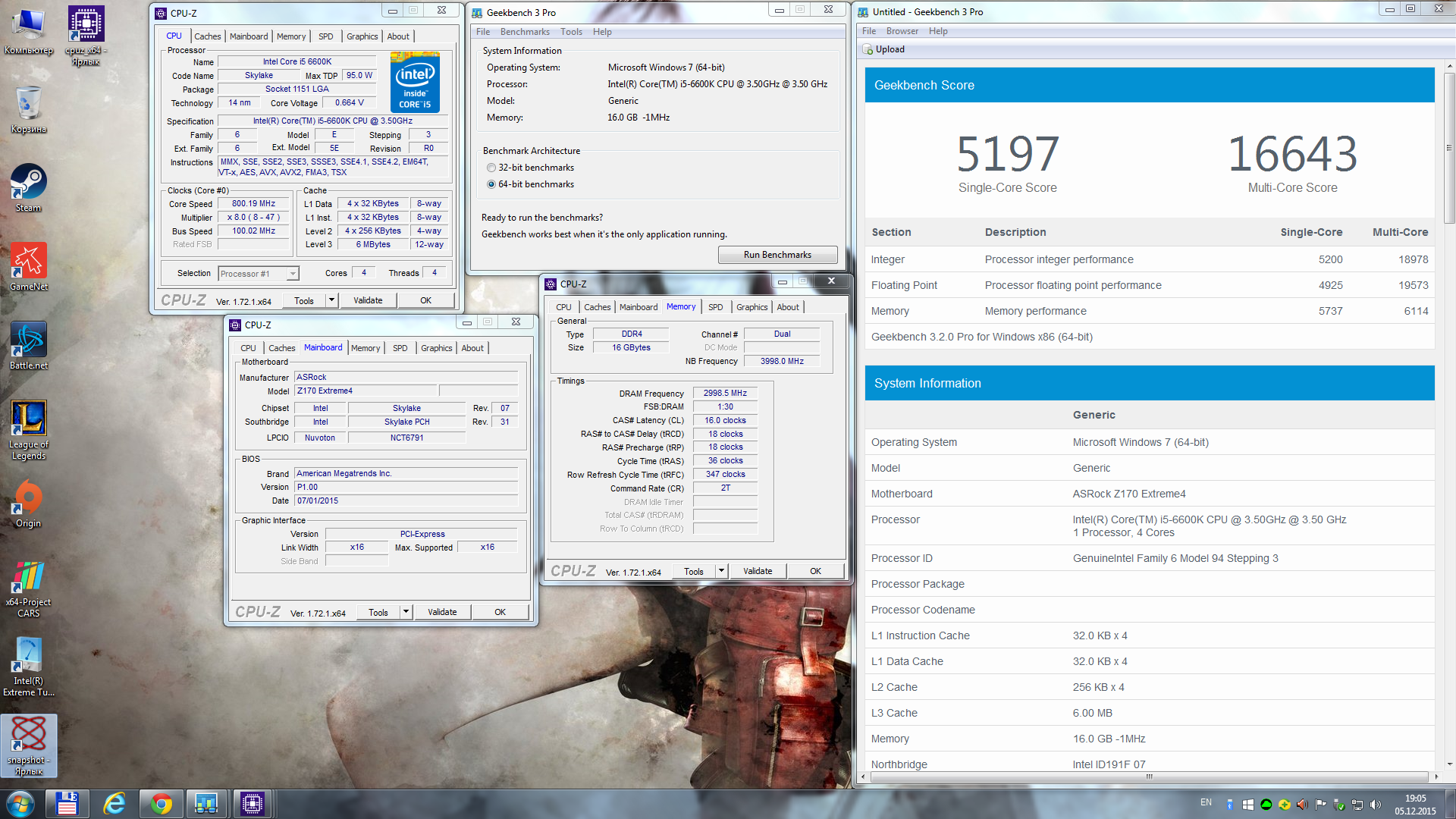Screen dimensions: 1456x819
Task: Click Validate in Mainboard CPU-Z window
Action: pos(442,612)
